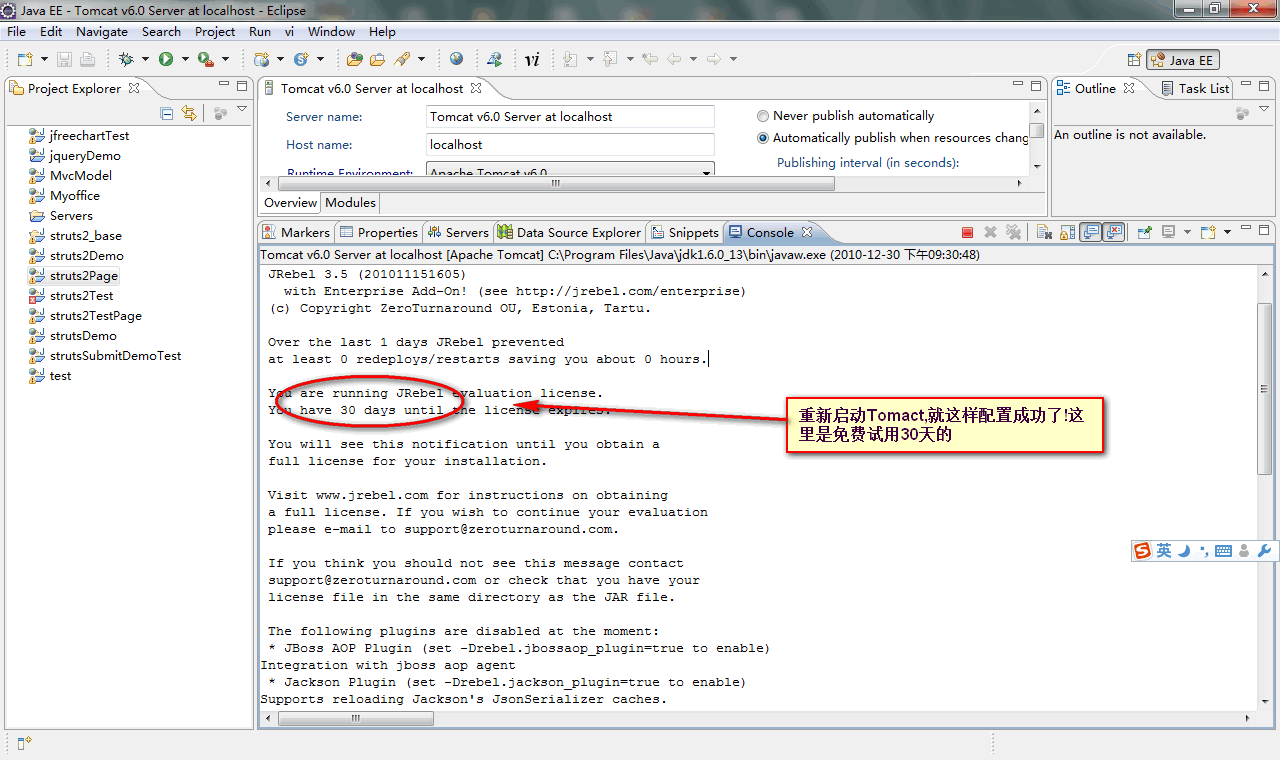Open the Debug configurations dropdown arrow
The width and height of the screenshot is (1280, 760).
144,60
